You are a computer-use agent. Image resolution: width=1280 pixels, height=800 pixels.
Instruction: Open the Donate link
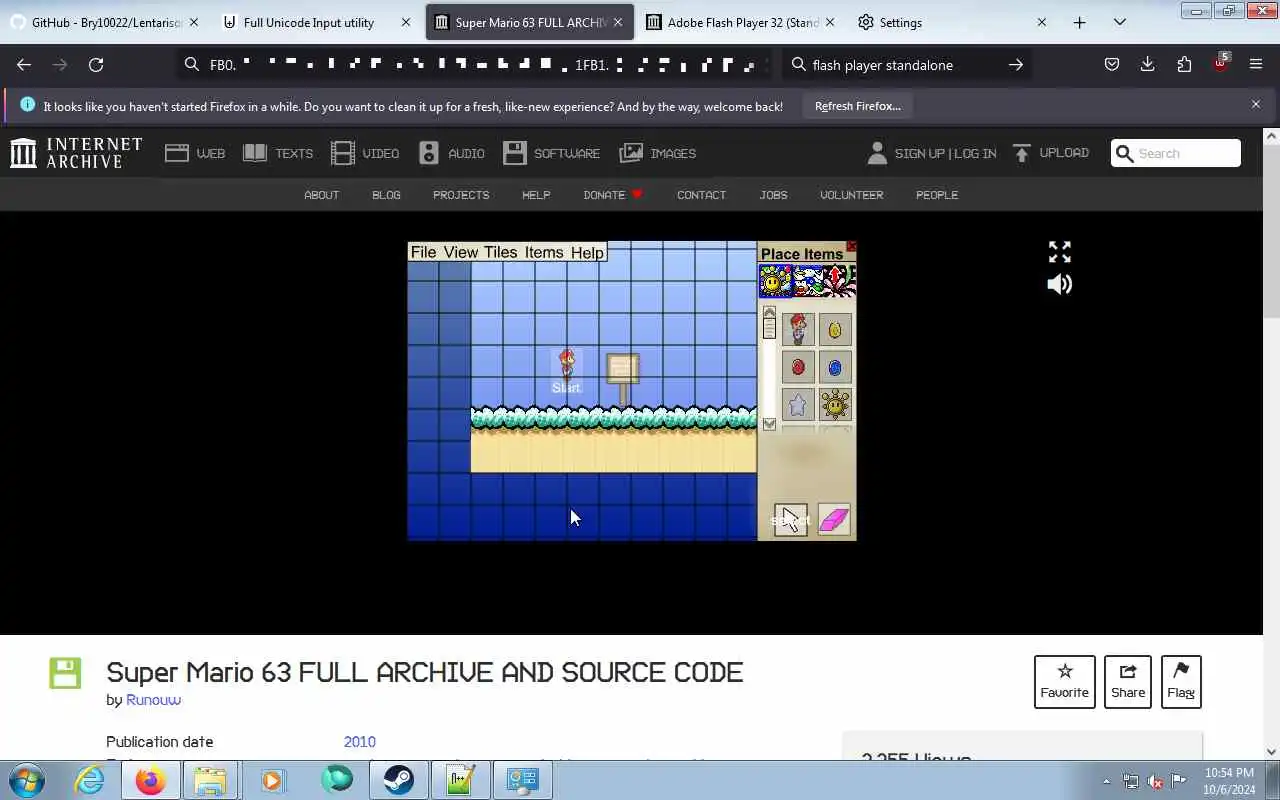613,195
